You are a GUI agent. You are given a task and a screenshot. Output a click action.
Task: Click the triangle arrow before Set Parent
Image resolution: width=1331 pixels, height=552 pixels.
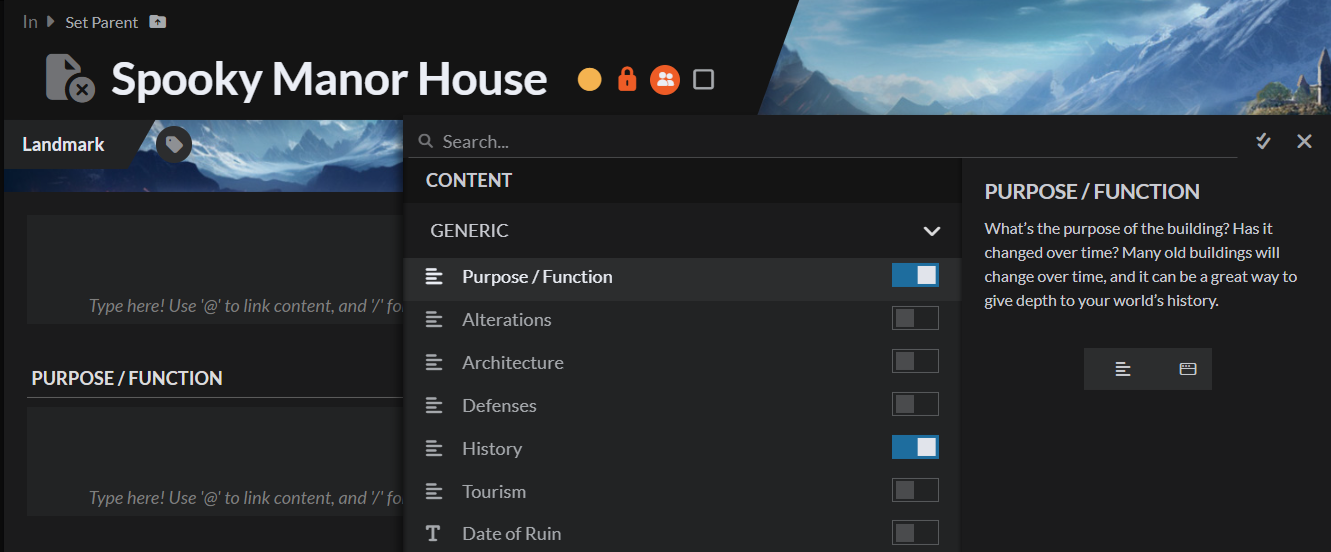click(x=50, y=21)
